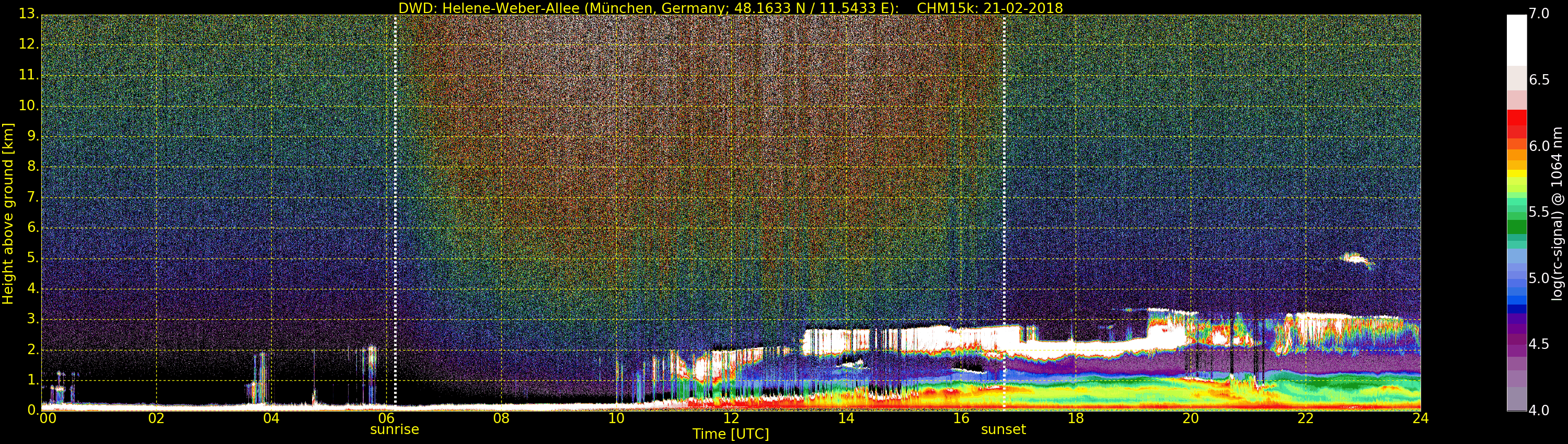This screenshot has width=1568, height=444.
Task: Select the log(rc-signal) @ 1064 nm colorbar label
Action: (1558, 213)
